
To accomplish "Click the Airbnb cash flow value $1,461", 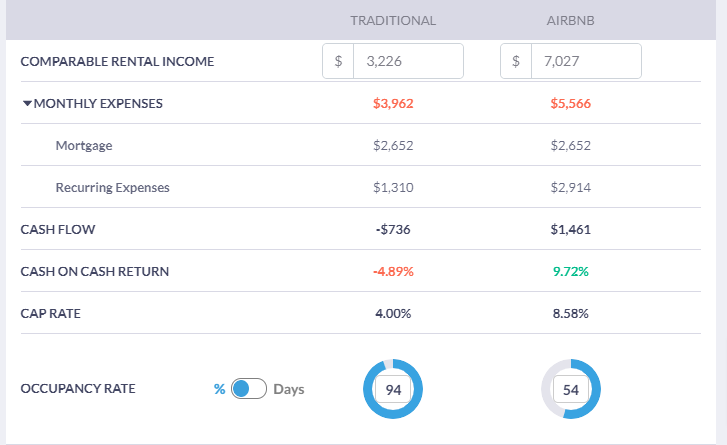I will 570,229.
